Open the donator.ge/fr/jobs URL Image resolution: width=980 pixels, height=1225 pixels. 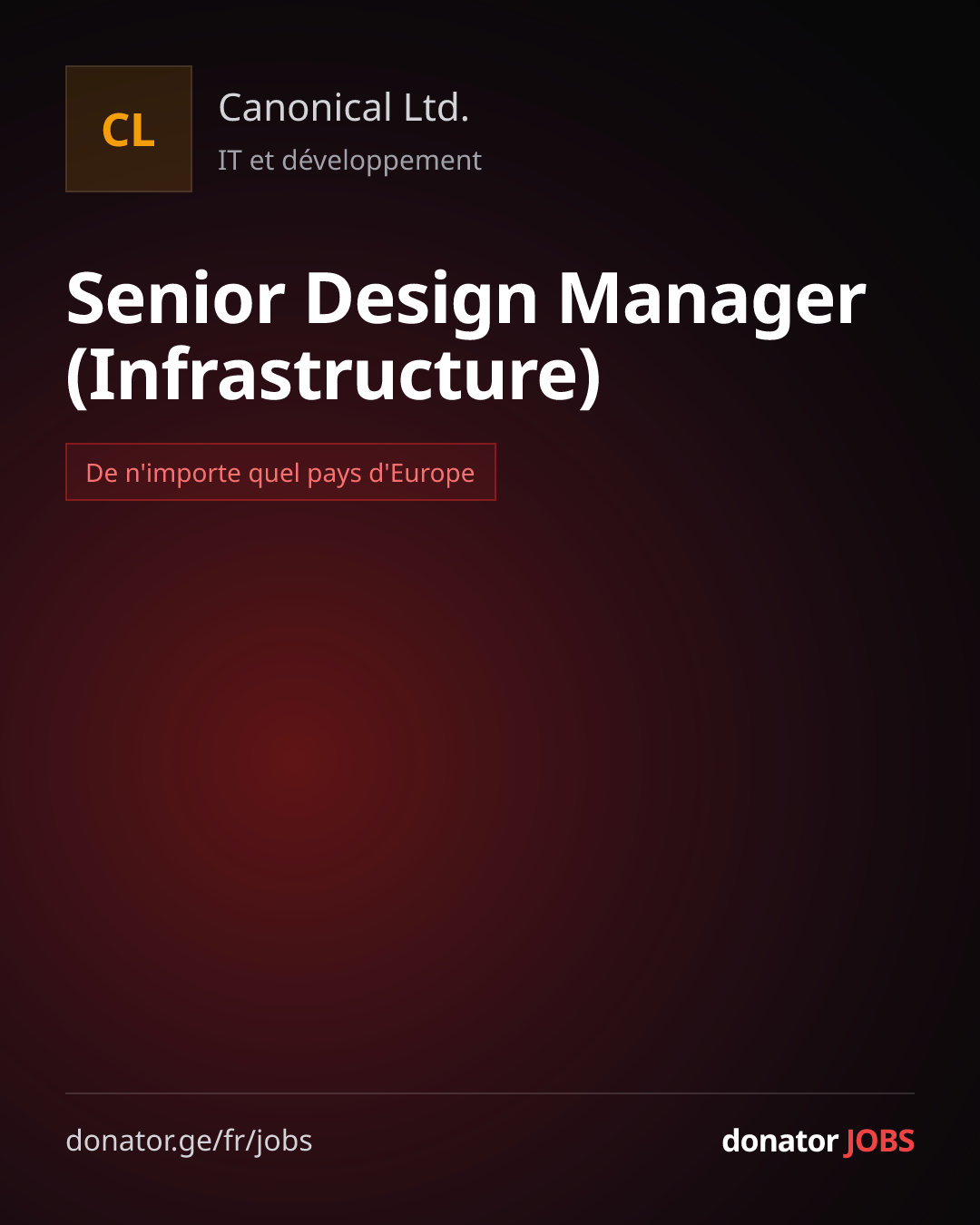tap(189, 1141)
